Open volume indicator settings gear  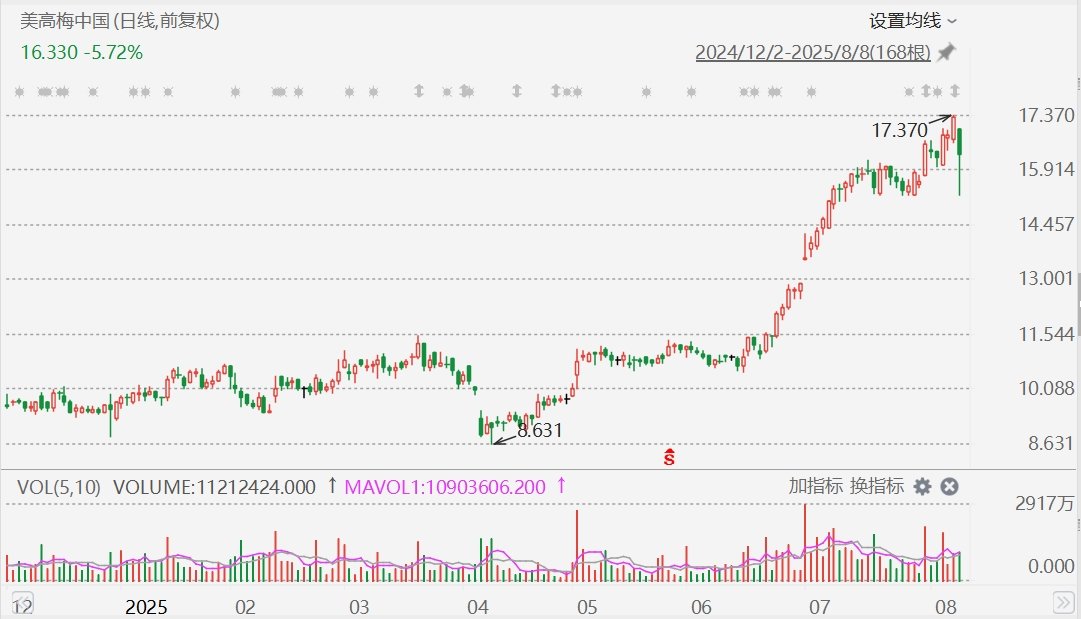pos(922,487)
